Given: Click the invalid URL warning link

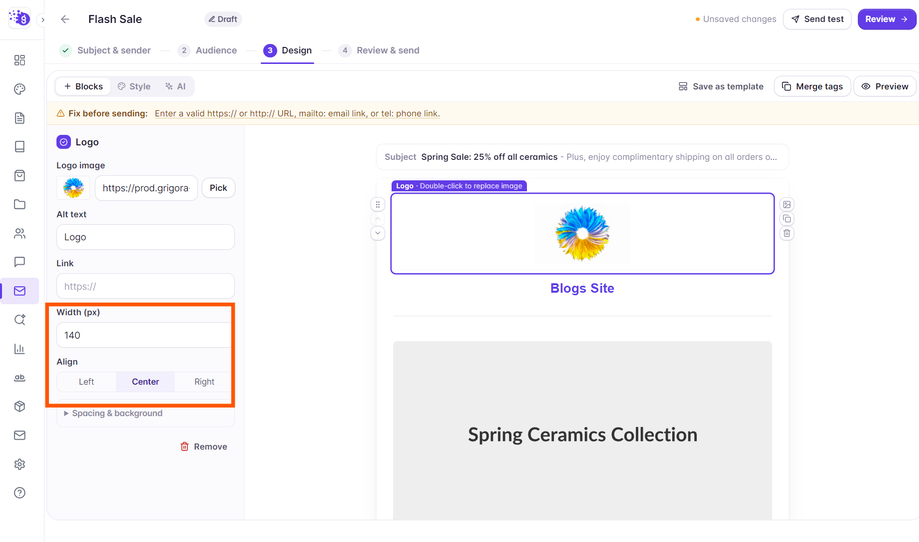Looking at the screenshot, I should 297,114.
